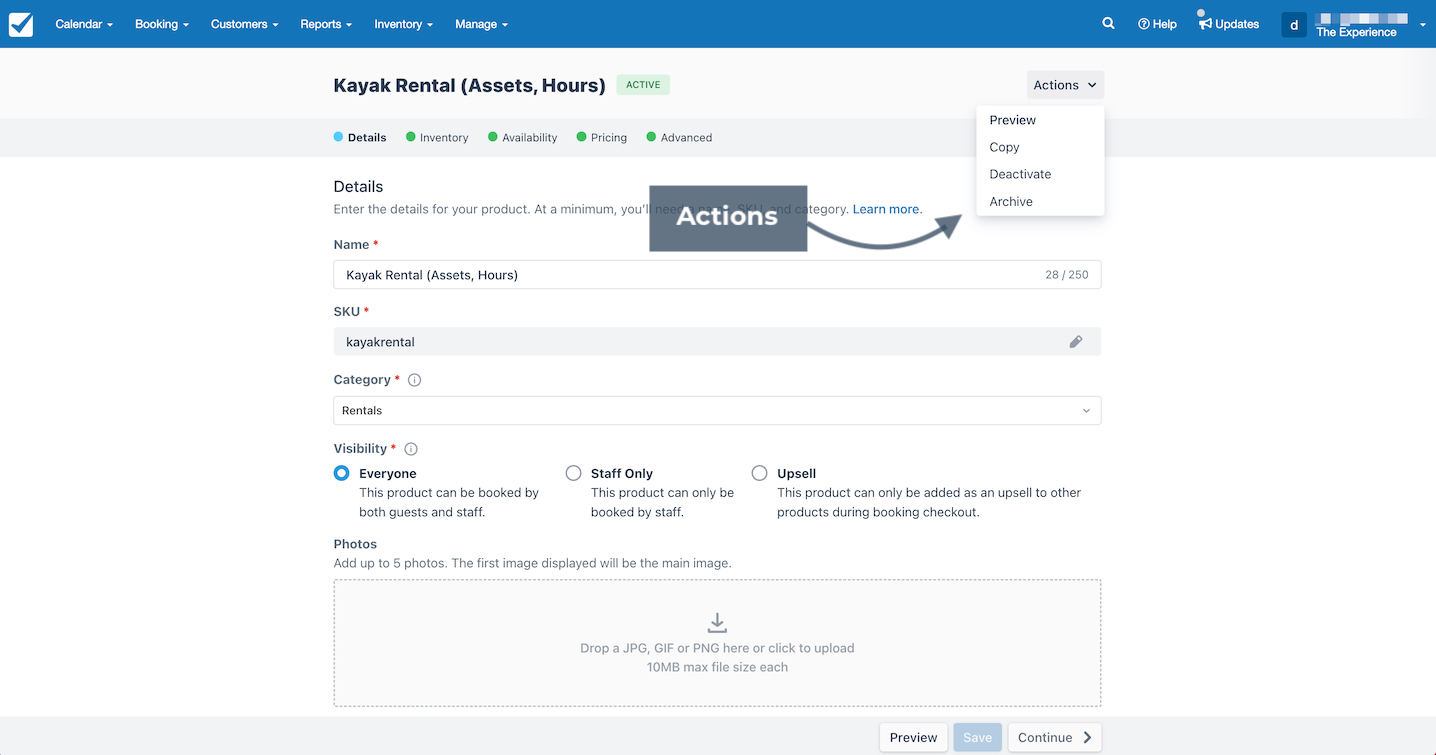Click the Continue button
This screenshot has width=1436, height=755.
(1055, 738)
